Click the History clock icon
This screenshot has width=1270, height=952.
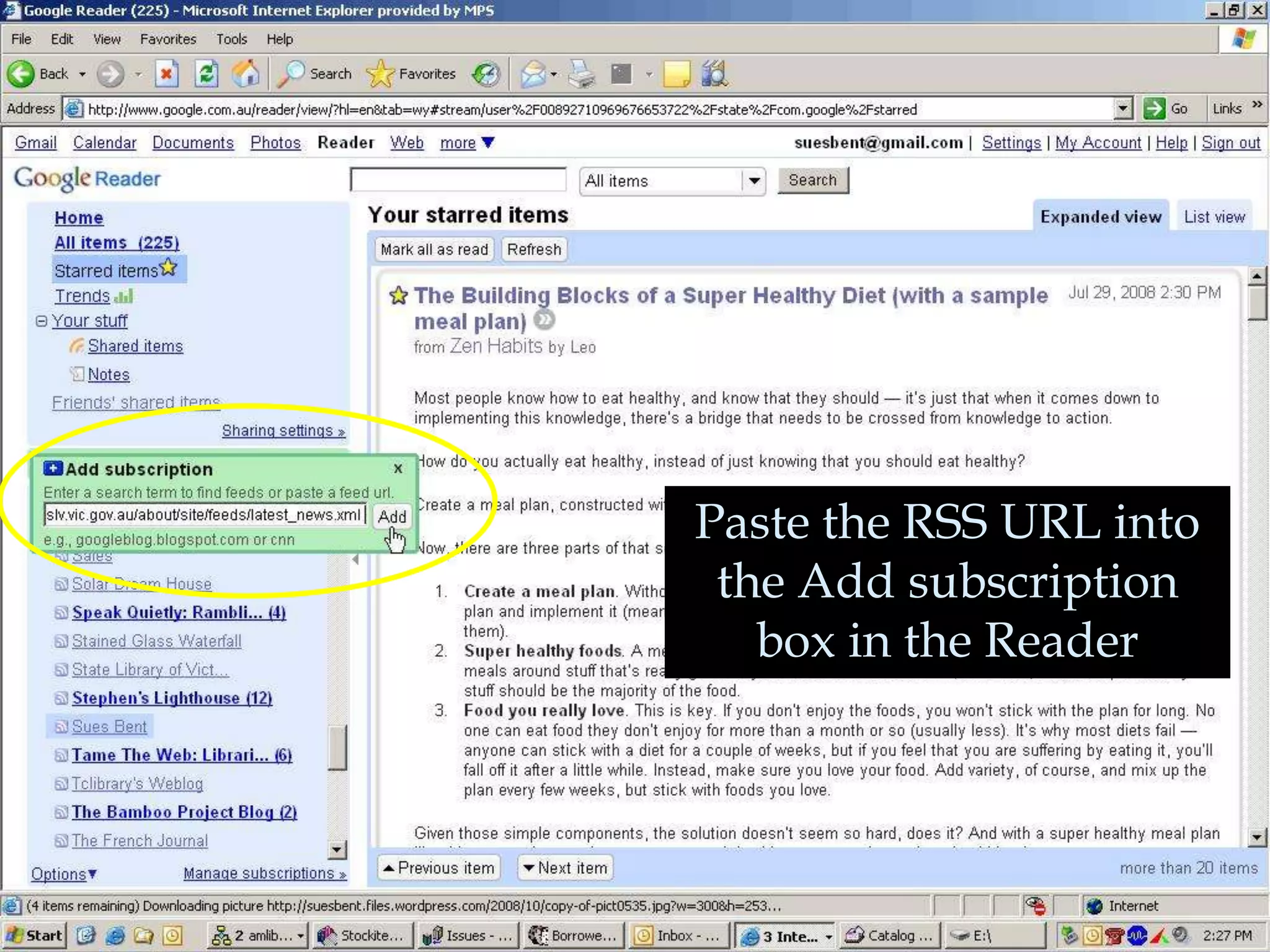[486, 74]
